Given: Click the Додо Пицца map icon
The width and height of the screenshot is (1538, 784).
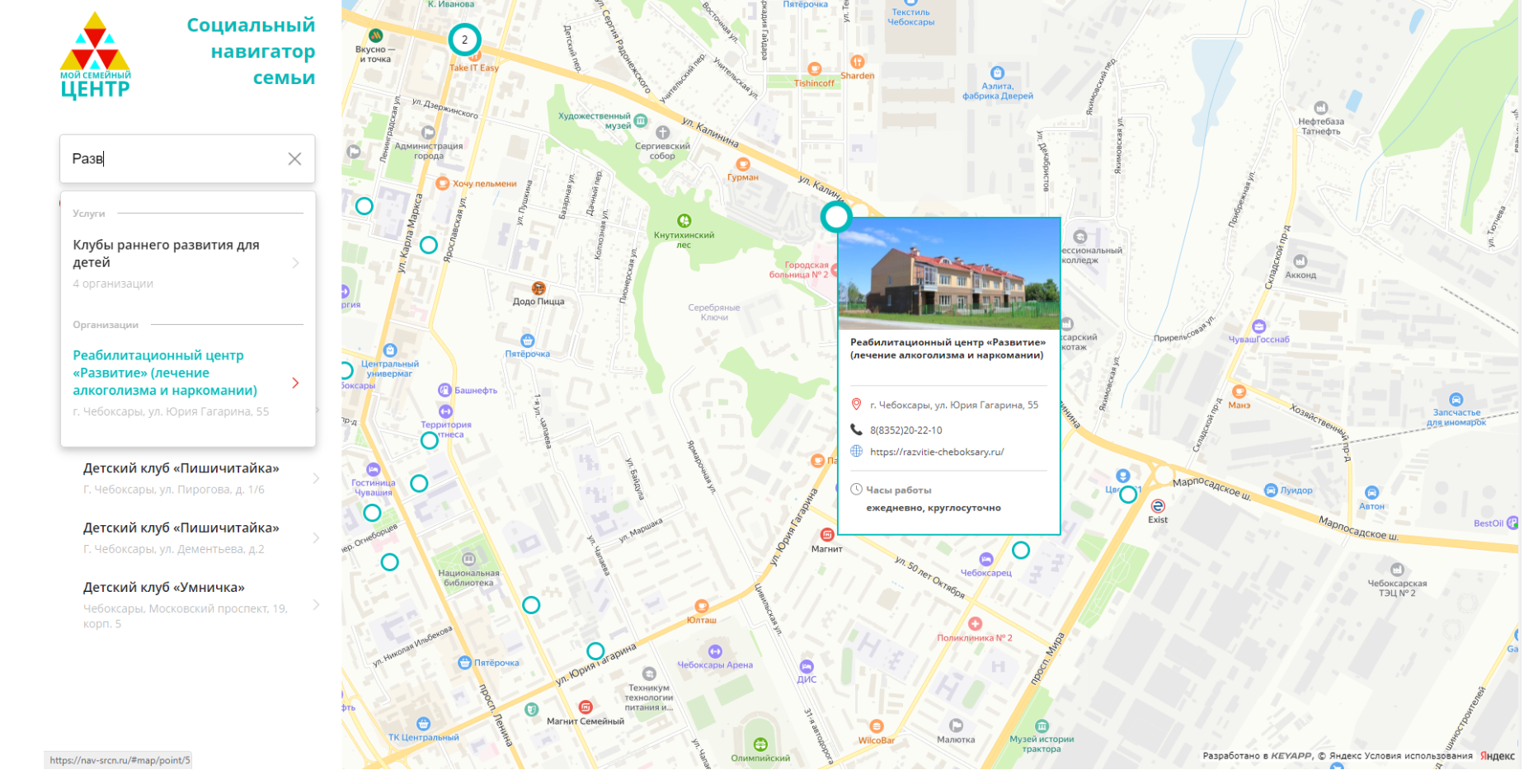Looking at the screenshot, I should pyautogui.click(x=539, y=288).
